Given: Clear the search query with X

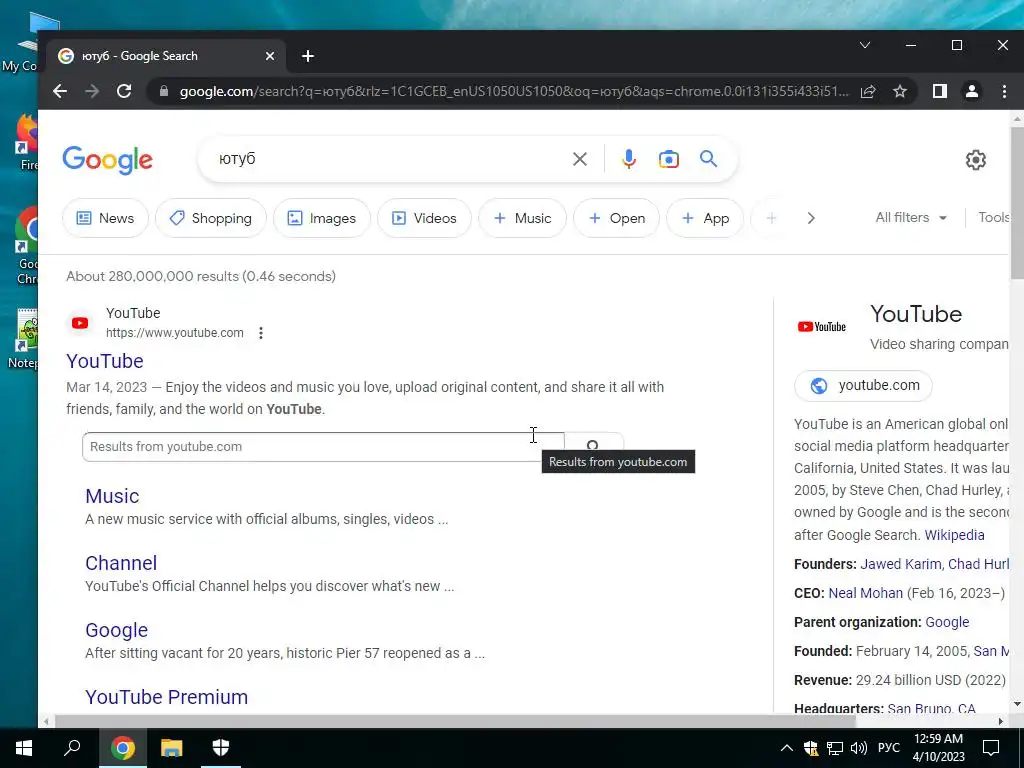Looking at the screenshot, I should pos(579,159).
